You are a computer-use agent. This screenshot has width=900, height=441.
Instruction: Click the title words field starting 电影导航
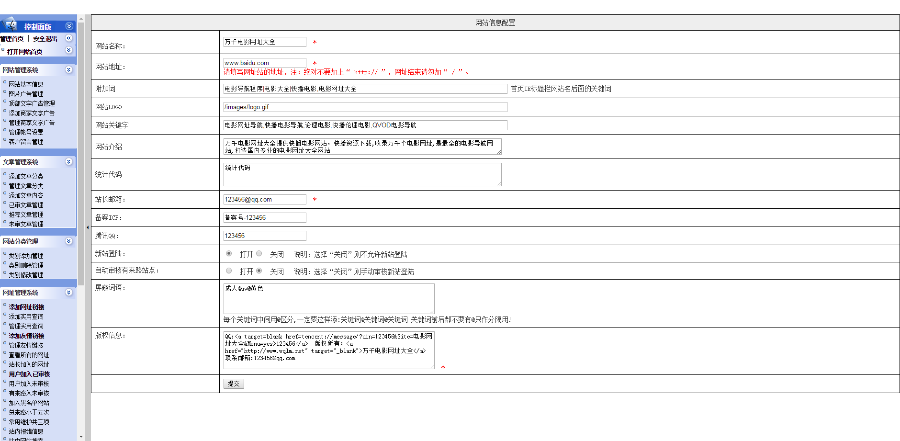[366, 89]
